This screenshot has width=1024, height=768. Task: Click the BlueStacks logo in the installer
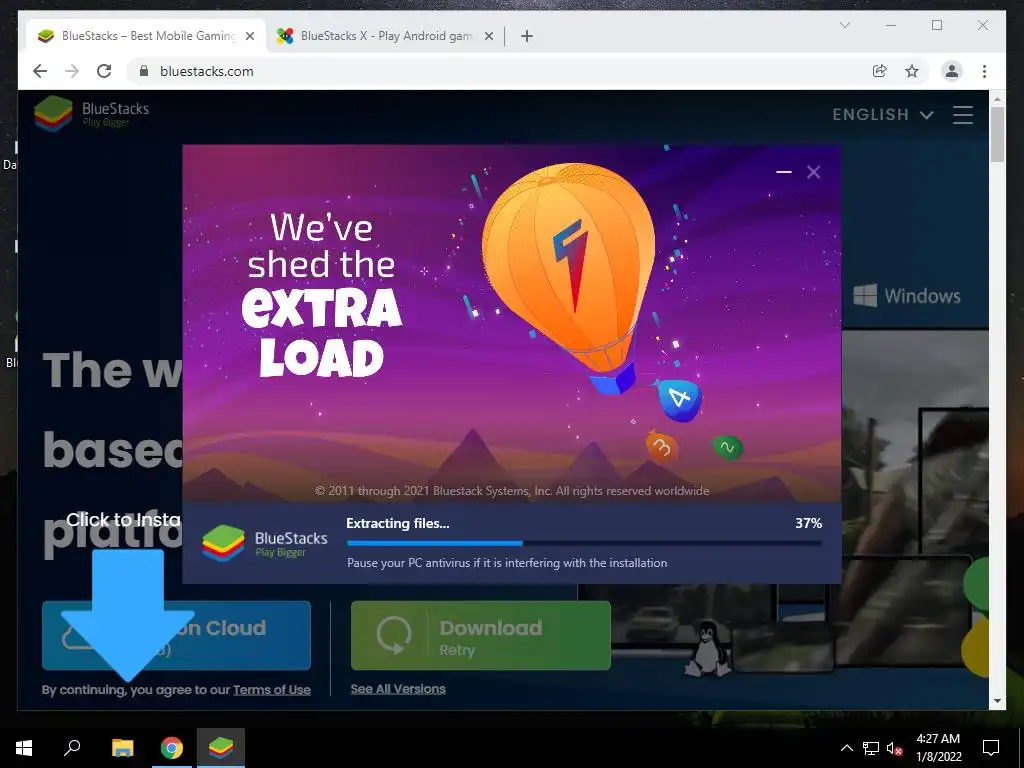[x=264, y=543]
